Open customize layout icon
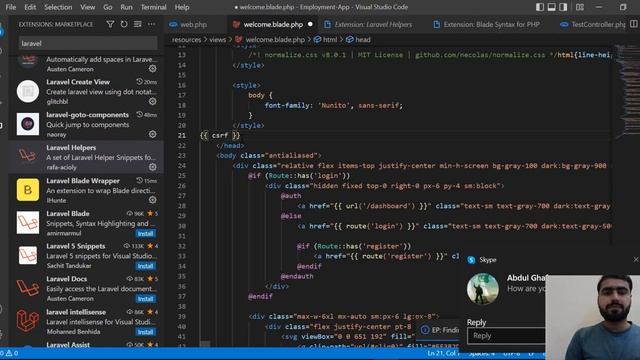640x360 pixels. point(580,7)
